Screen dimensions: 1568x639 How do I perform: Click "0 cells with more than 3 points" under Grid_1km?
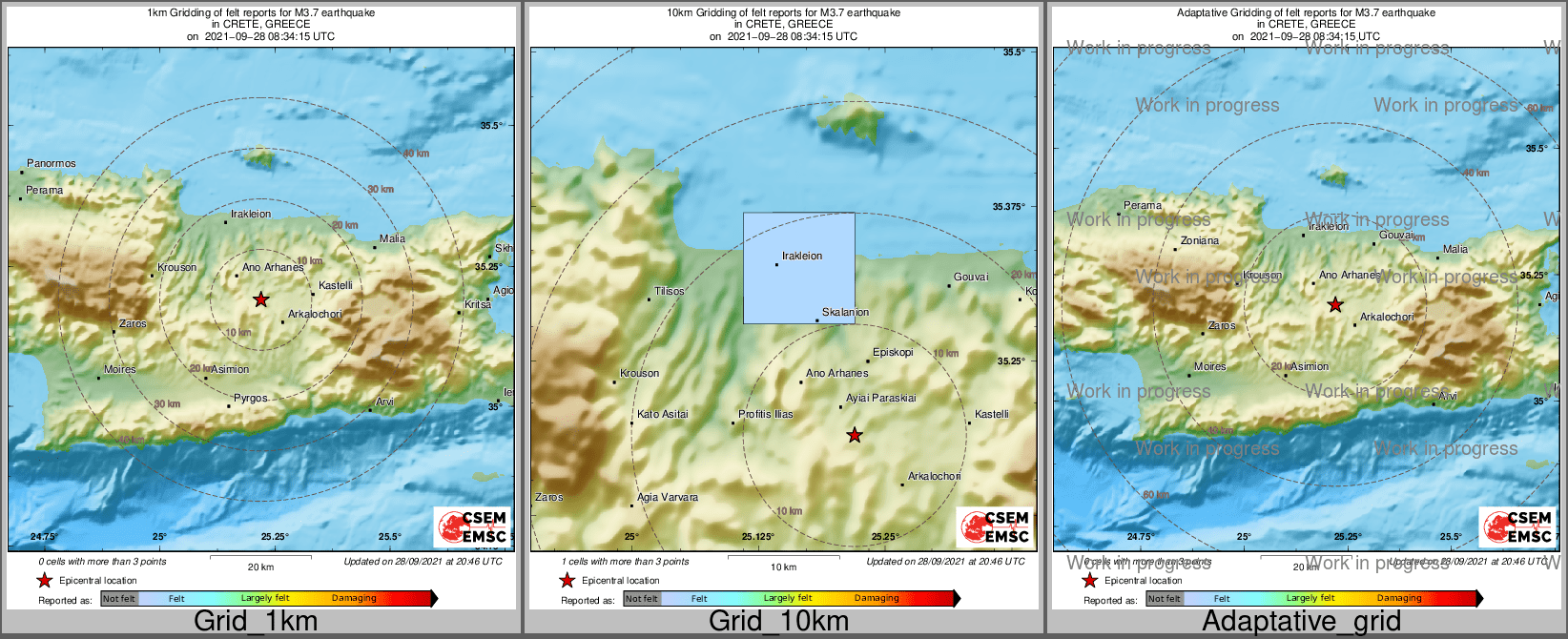103,561
